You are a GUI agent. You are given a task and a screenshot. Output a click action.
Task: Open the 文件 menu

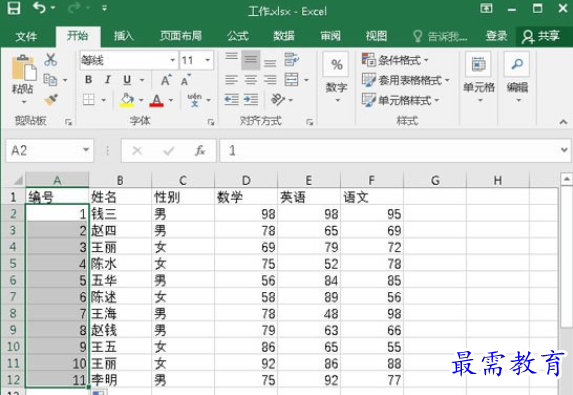(26, 36)
